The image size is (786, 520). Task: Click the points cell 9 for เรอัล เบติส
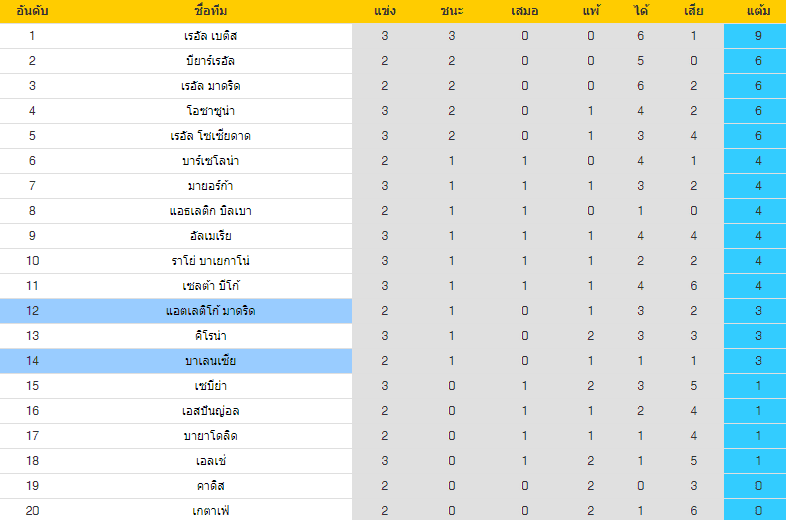coord(758,36)
